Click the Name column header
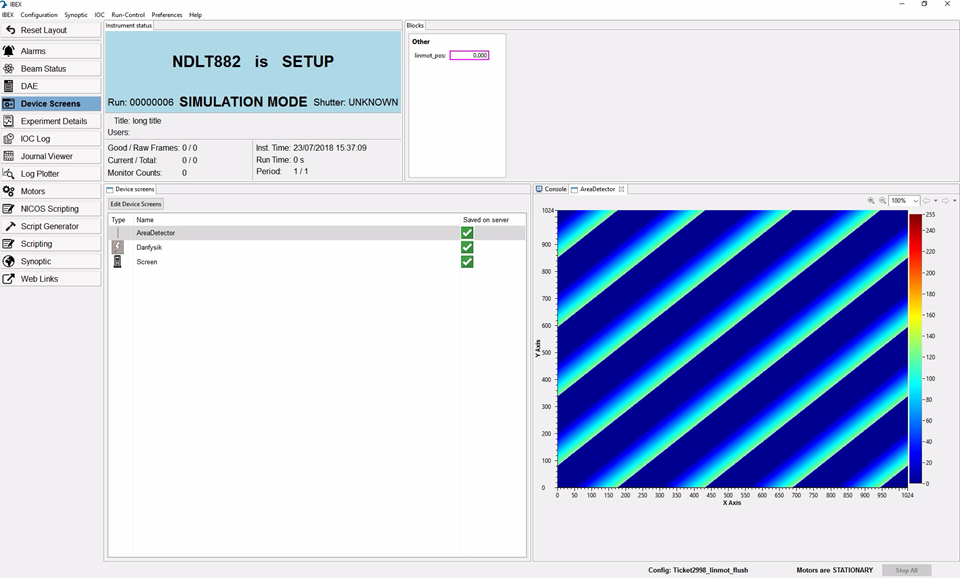Image resolution: width=960 pixels, height=578 pixels. (x=296, y=220)
